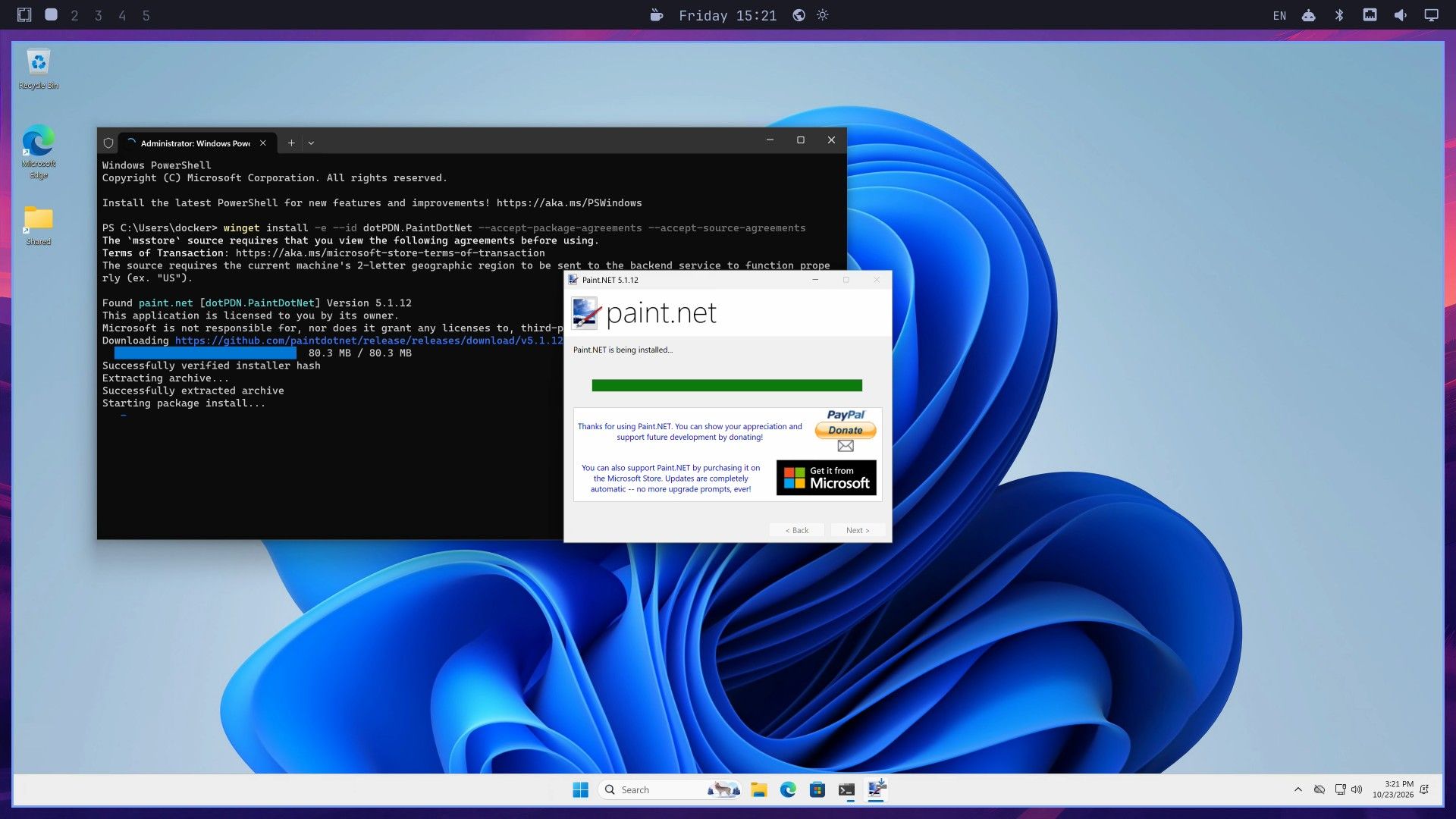Click the taskbar Search box

point(671,790)
